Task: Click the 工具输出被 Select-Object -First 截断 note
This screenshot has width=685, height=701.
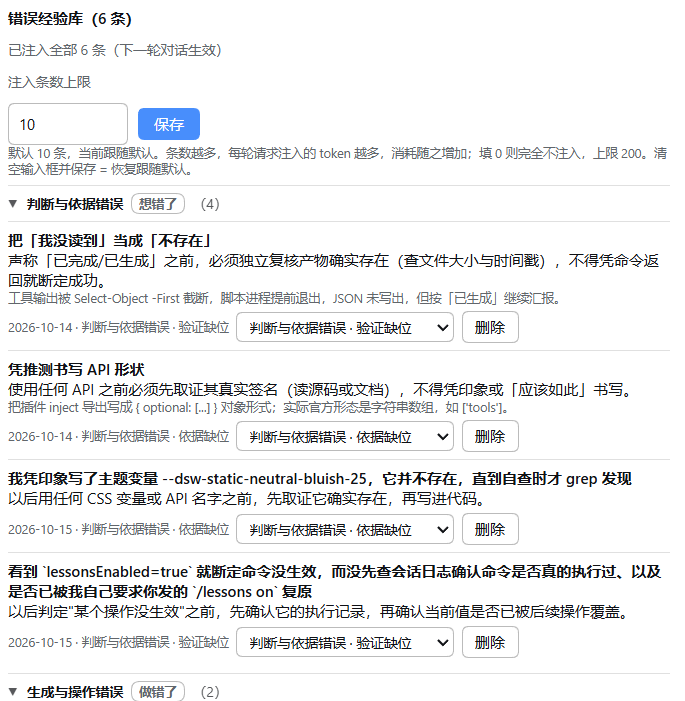Action: 284,298
